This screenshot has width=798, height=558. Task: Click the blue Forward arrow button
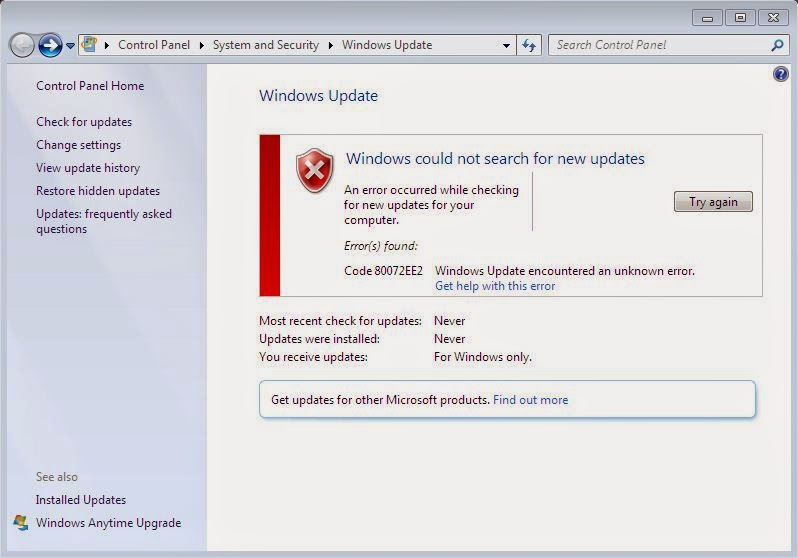50,46
